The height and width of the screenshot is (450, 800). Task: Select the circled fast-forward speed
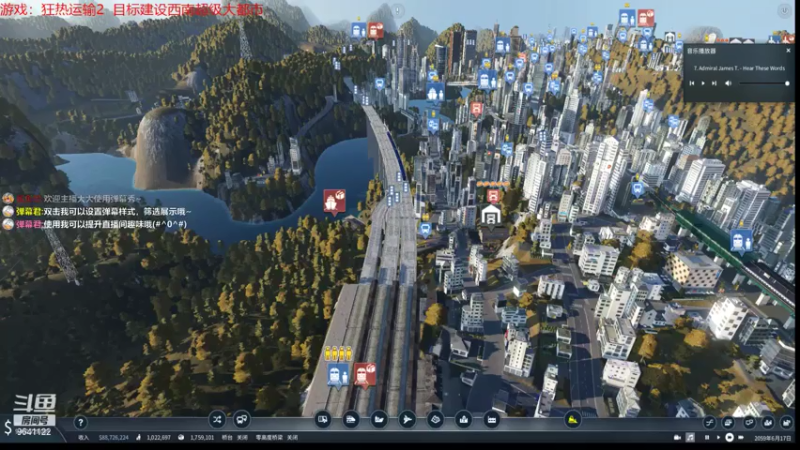(730, 437)
